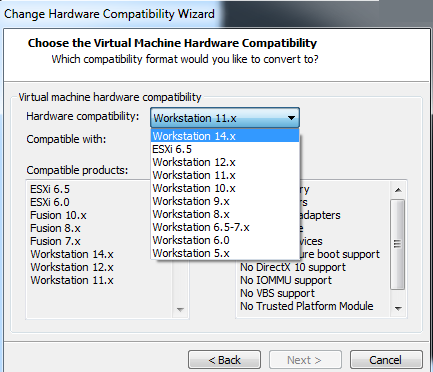Click compatible products list scroll down arrow
Viewport: 433px width, 372px height.
(180, 309)
